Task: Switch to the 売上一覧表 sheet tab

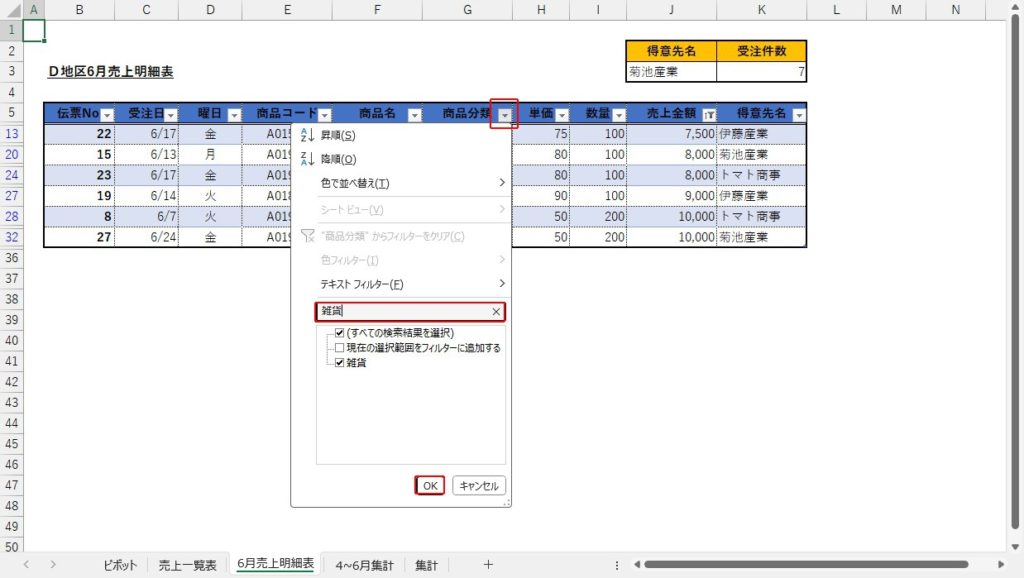Action: pos(187,565)
